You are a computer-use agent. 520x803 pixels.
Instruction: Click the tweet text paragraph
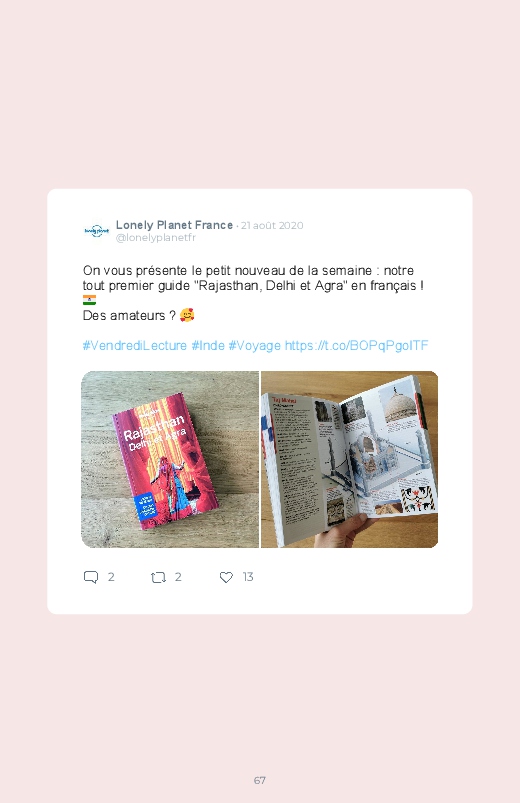coord(254,293)
